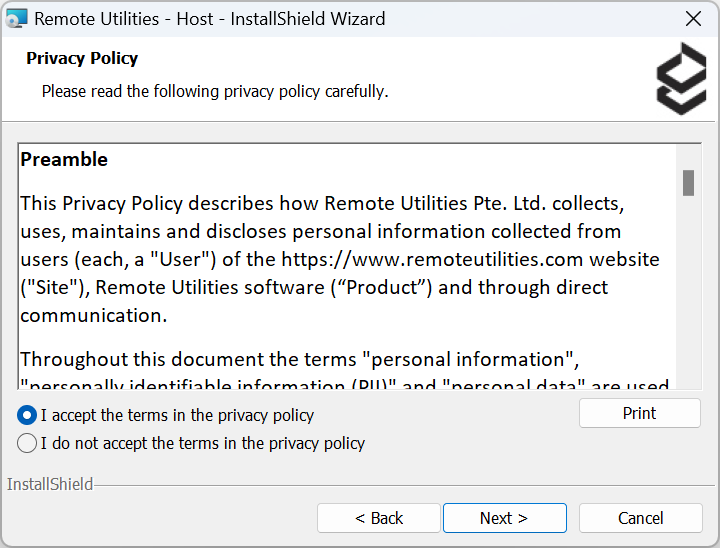
Task: Close the InstallShield Wizard window
Action: (693, 19)
